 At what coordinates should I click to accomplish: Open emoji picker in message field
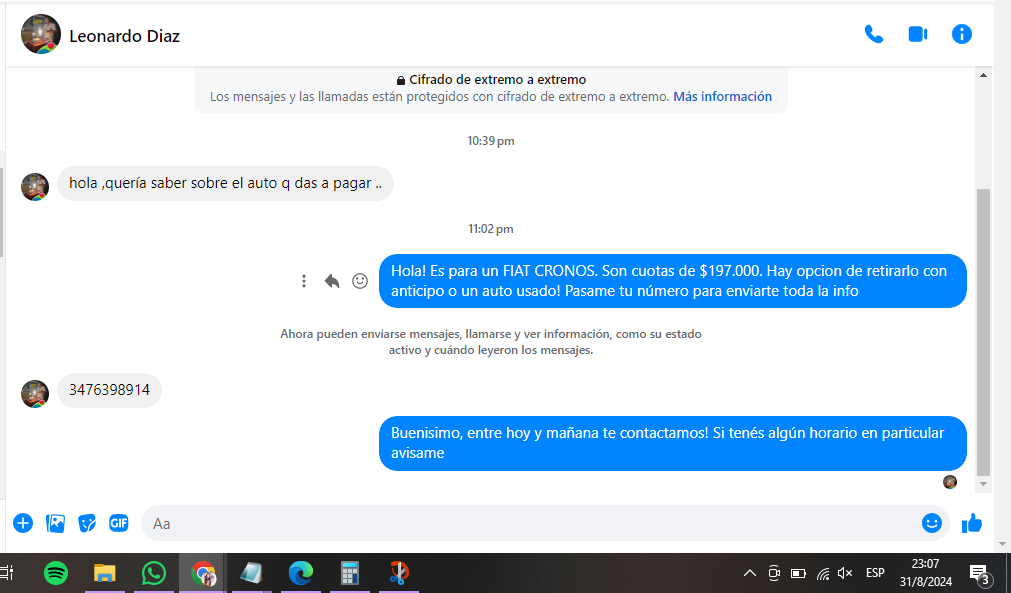931,523
